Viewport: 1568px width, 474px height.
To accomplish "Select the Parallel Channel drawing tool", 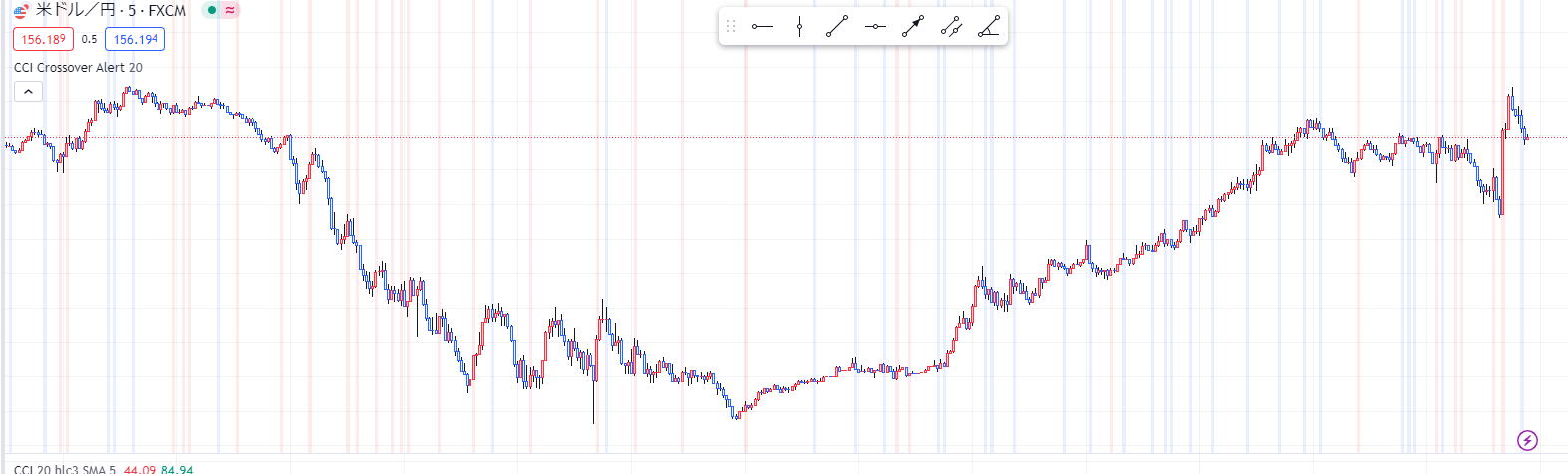I will click(x=951, y=27).
